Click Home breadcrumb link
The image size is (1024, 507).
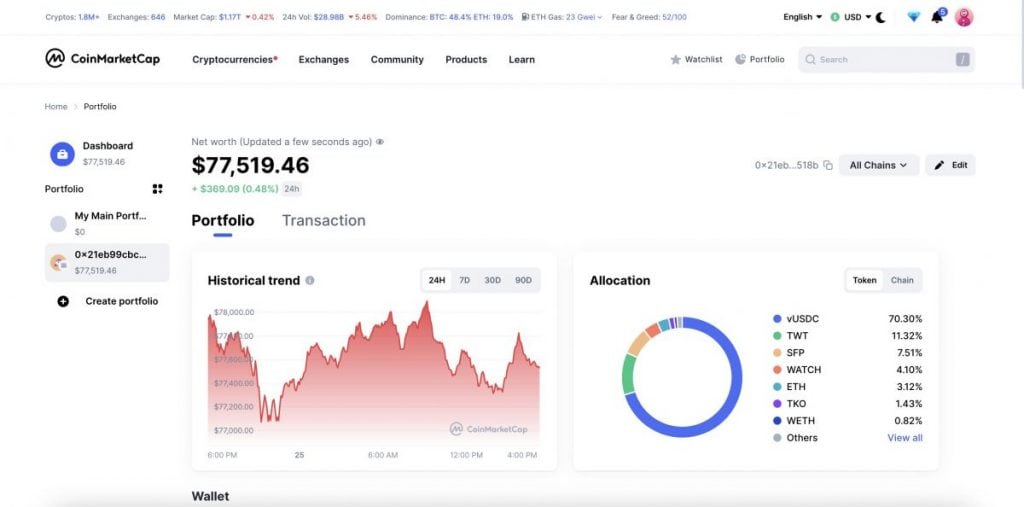click(56, 106)
